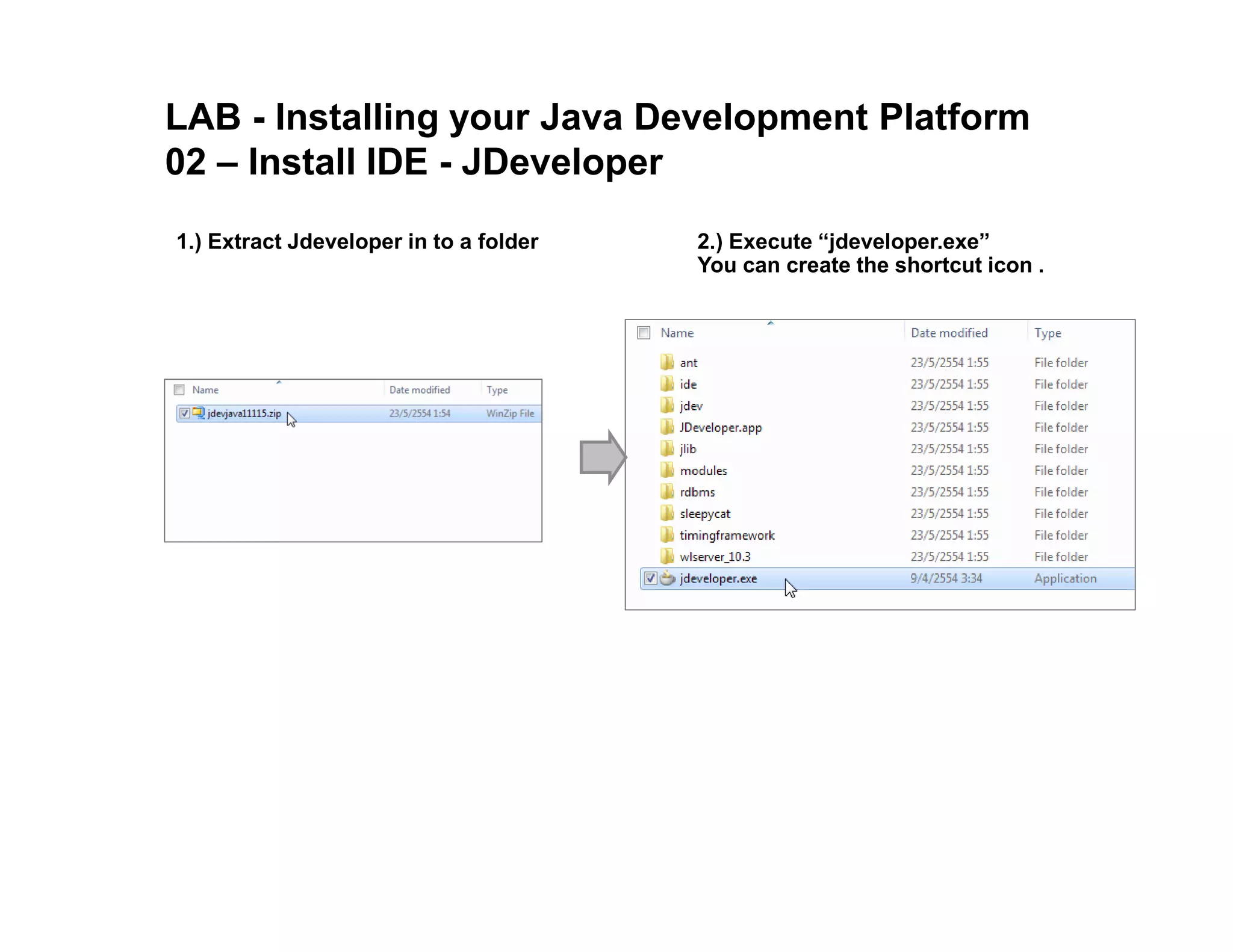Select the sleepycat folder name
This screenshot has width=1233, height=952.
click(x=705, y=514)
